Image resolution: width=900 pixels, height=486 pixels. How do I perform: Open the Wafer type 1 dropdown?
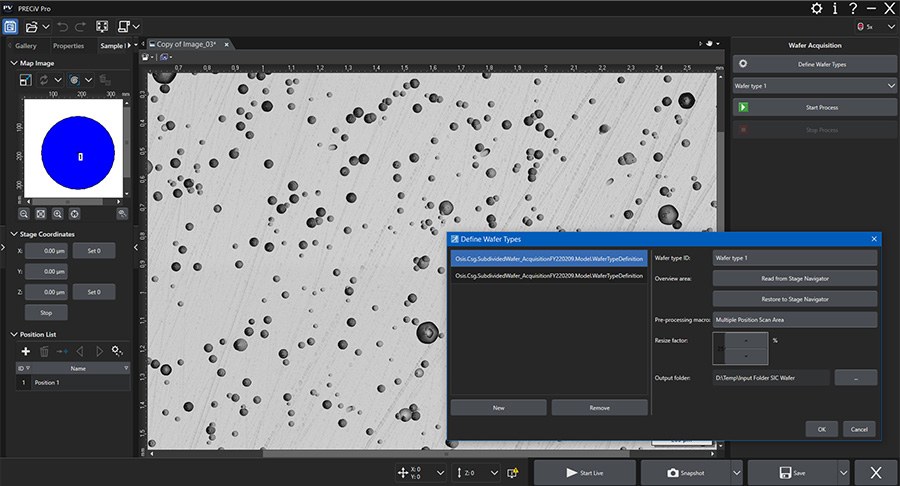pos(815,86)
